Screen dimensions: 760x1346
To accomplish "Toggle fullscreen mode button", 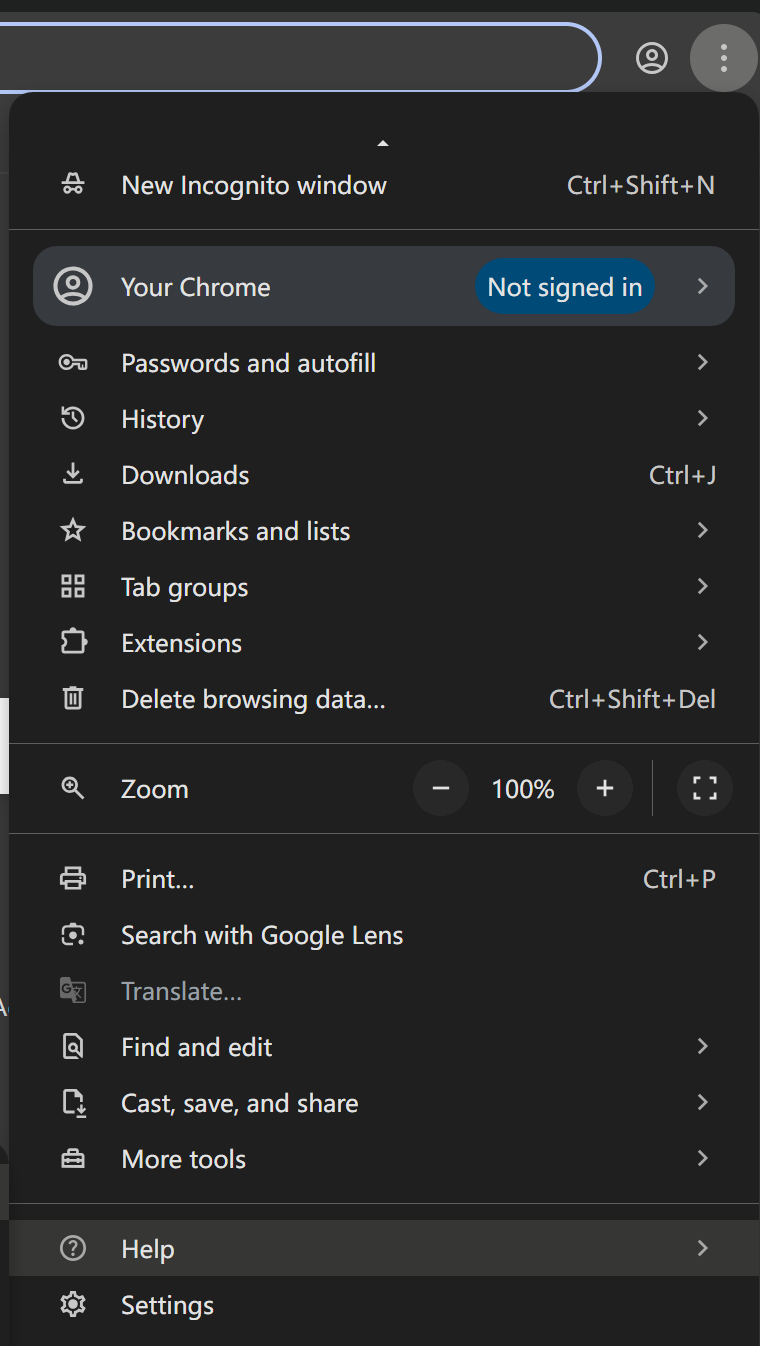I will tap(705, 789).
